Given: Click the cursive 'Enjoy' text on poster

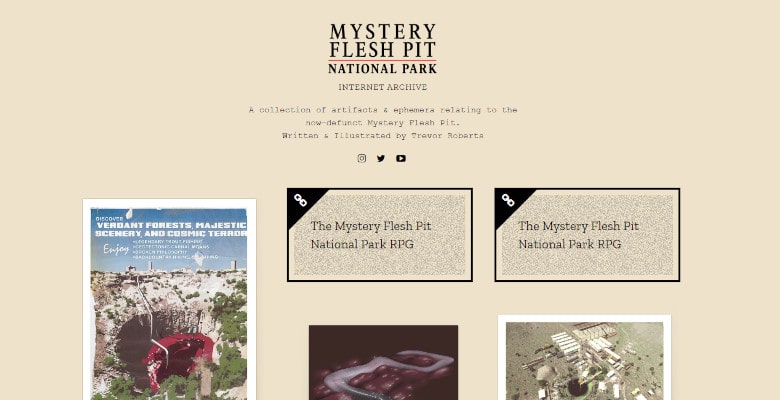Looking at the screenshot, I should tap(116, 249).
